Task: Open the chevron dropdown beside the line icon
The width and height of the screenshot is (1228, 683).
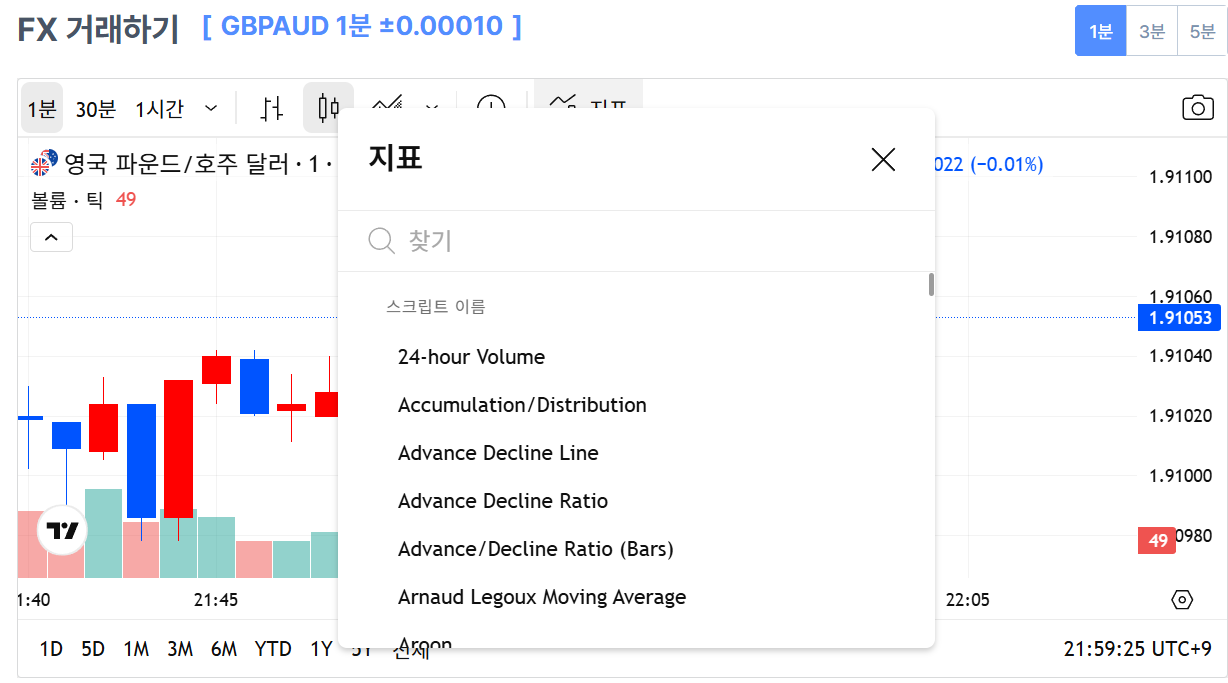Action: pos(430,108)
